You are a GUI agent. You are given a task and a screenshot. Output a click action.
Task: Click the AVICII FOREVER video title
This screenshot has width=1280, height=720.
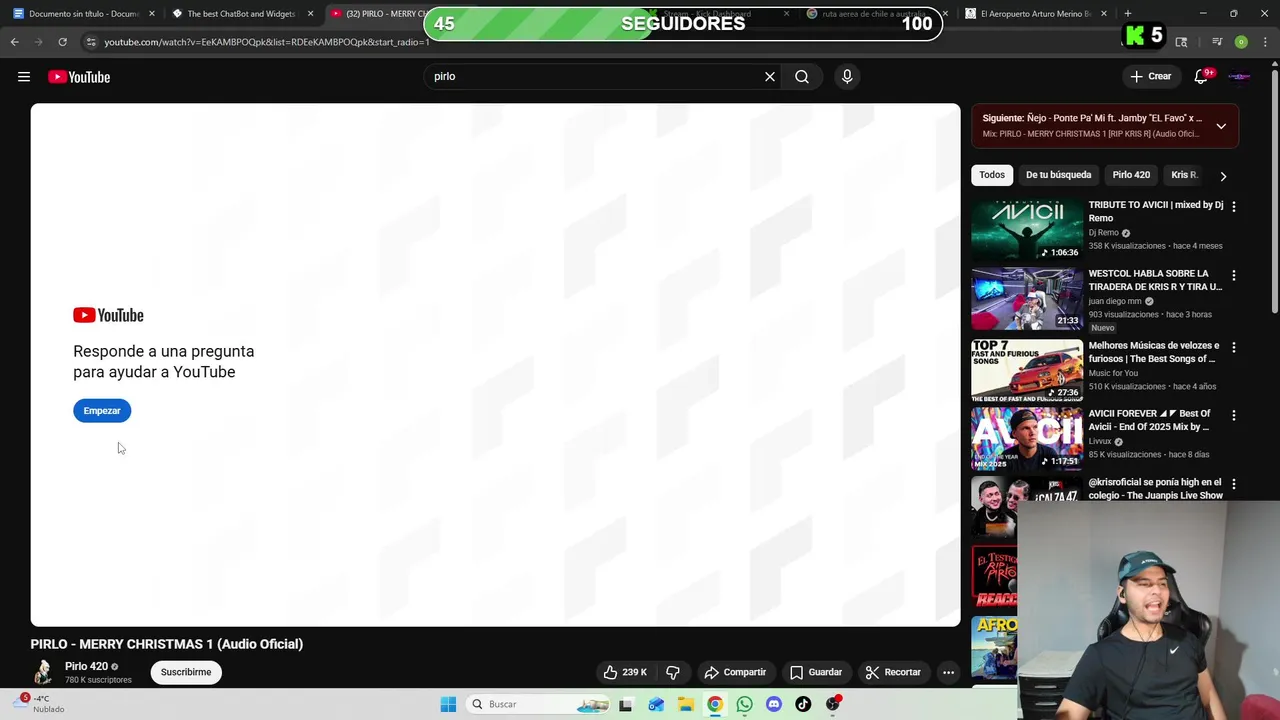pyautogui.click(x=1150, y=420)
